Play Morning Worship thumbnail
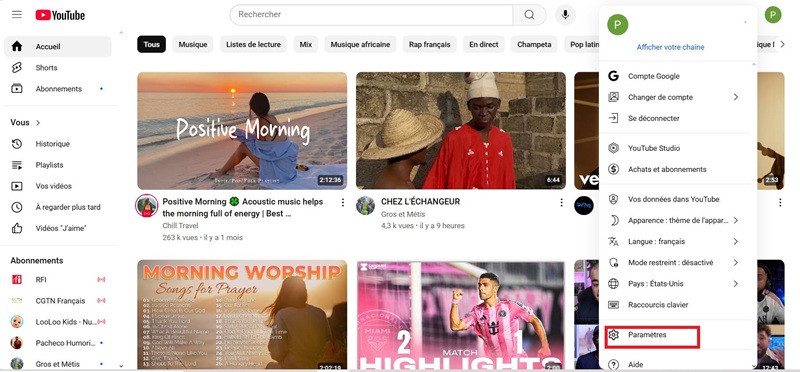This screenshot has height=372, width=800. click(242, 315)
